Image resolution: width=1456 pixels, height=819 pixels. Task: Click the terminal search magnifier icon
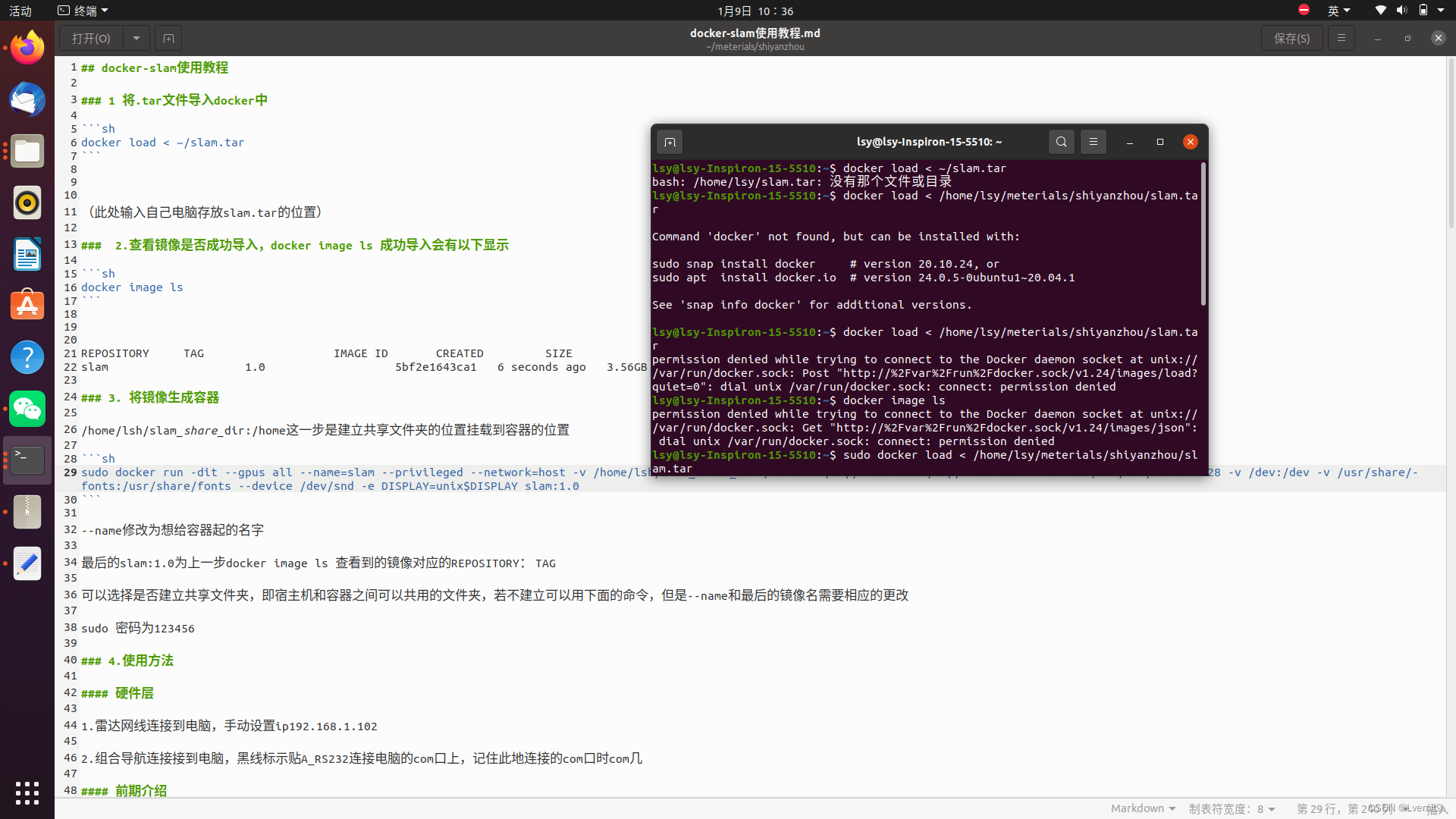click(x=1061, y=142)
